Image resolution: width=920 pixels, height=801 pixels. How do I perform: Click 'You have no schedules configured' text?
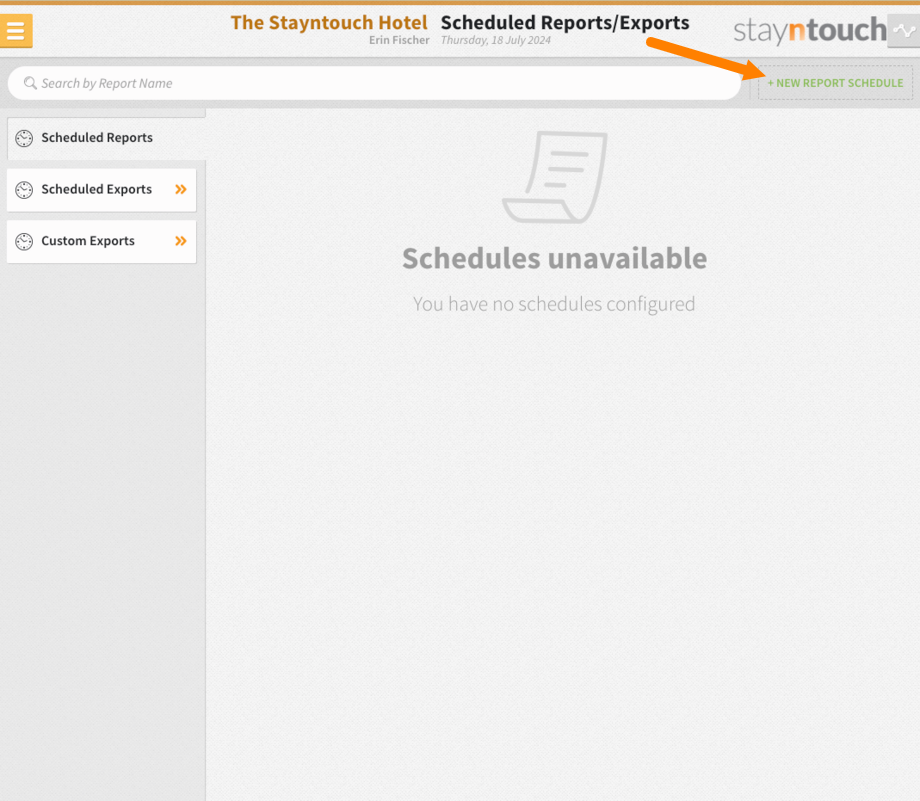click(x=554, y=304)
